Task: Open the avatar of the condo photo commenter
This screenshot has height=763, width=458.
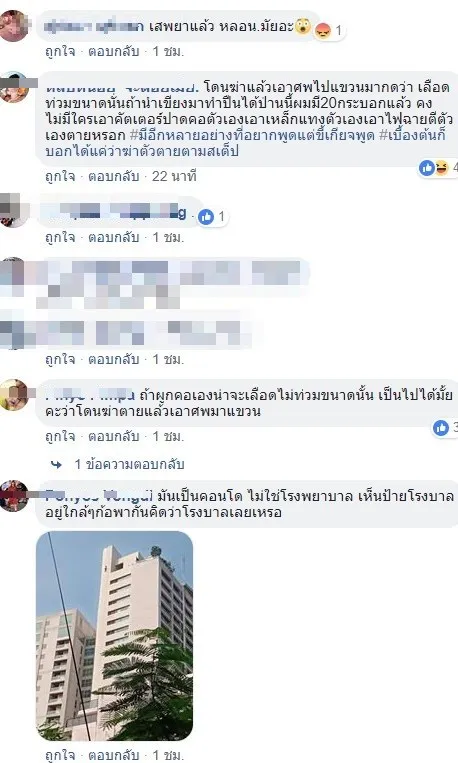Action: tap(13, 496)
